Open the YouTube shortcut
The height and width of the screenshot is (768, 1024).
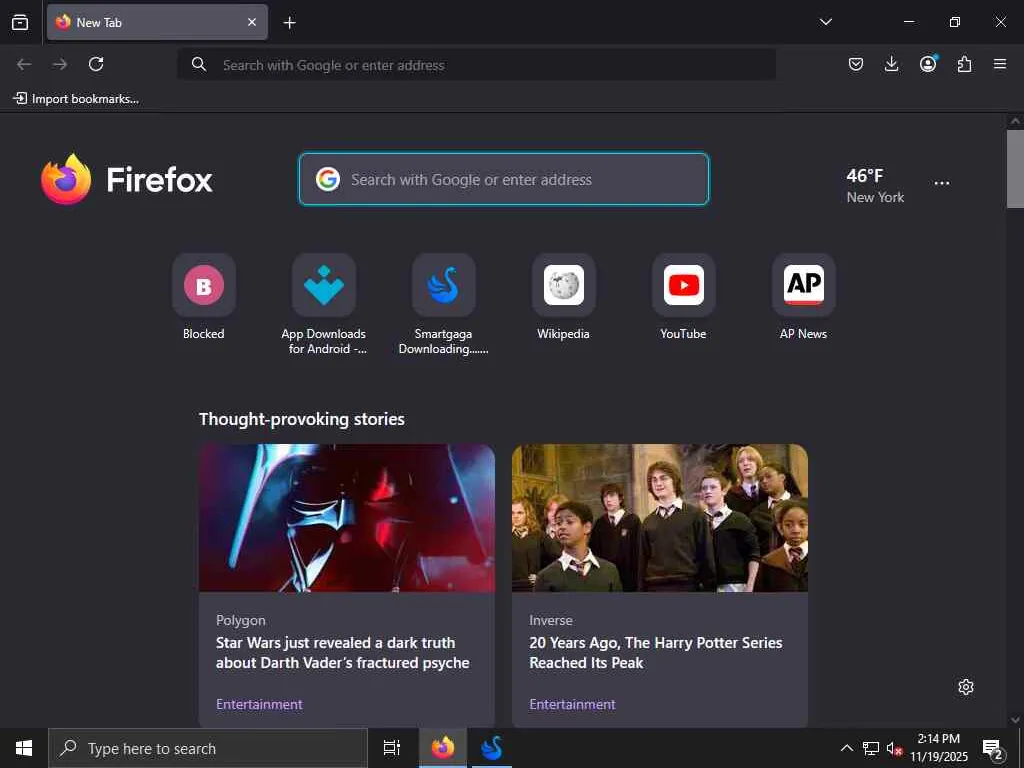(683, 297)
